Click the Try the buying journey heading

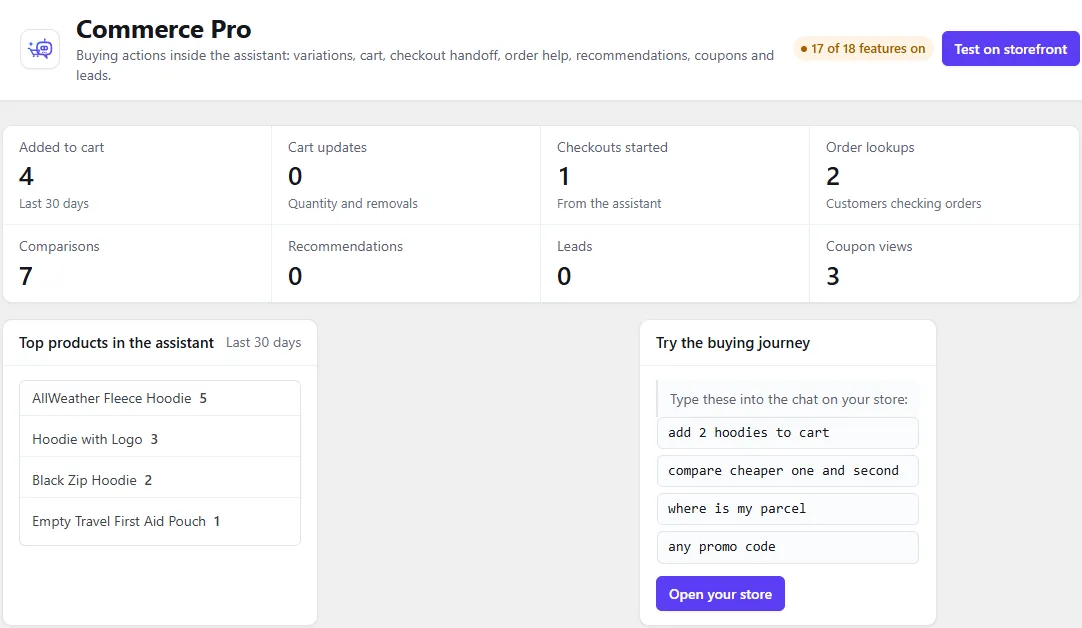pyautogui.click(x=733, y=343)
